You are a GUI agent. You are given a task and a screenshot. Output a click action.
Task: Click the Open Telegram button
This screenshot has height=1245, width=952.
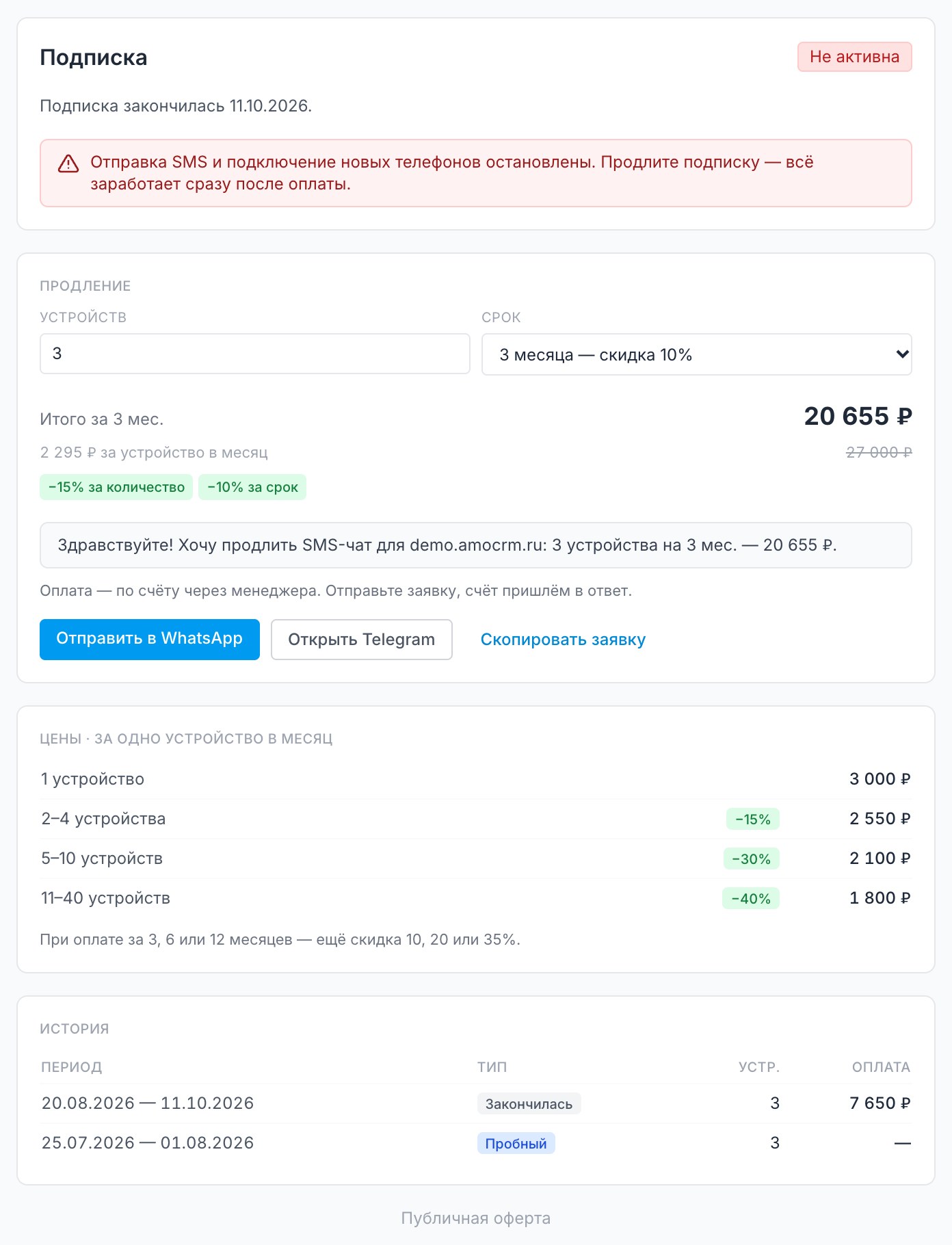(x=362, y=640)
